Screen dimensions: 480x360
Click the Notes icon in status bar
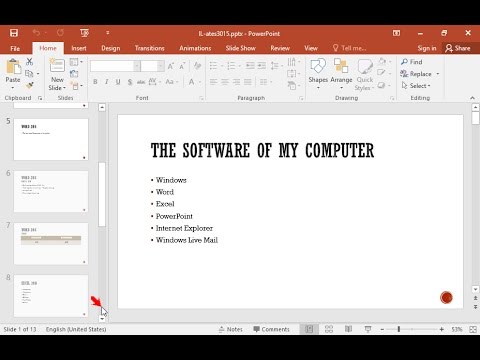click(230, 329)
